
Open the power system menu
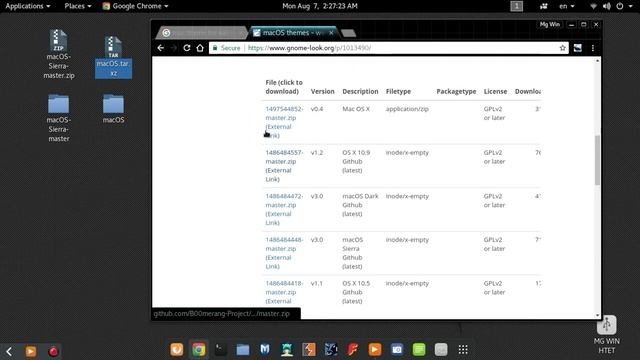624,6
